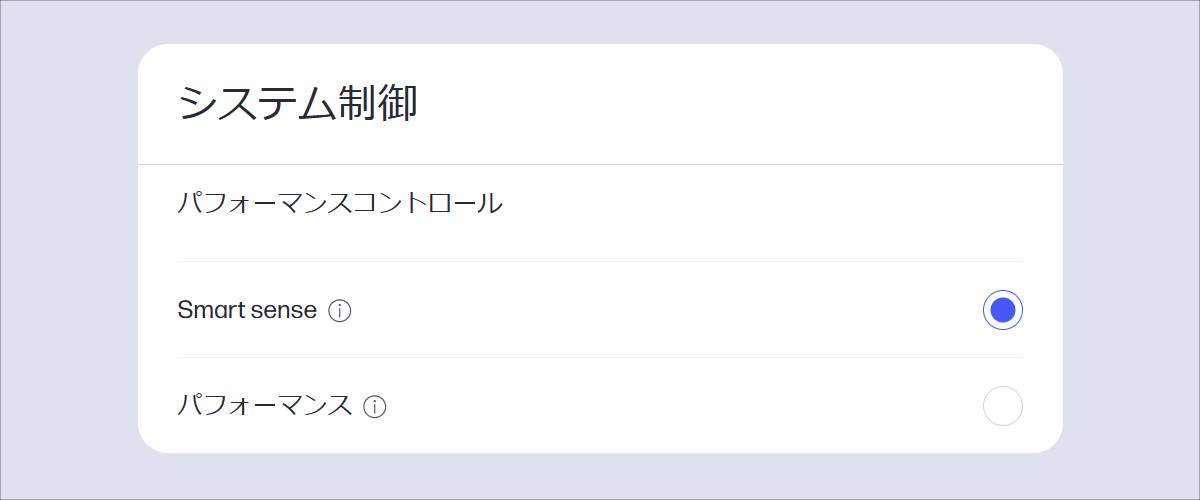Click the パフォーマンス option label

coord(265,406)
